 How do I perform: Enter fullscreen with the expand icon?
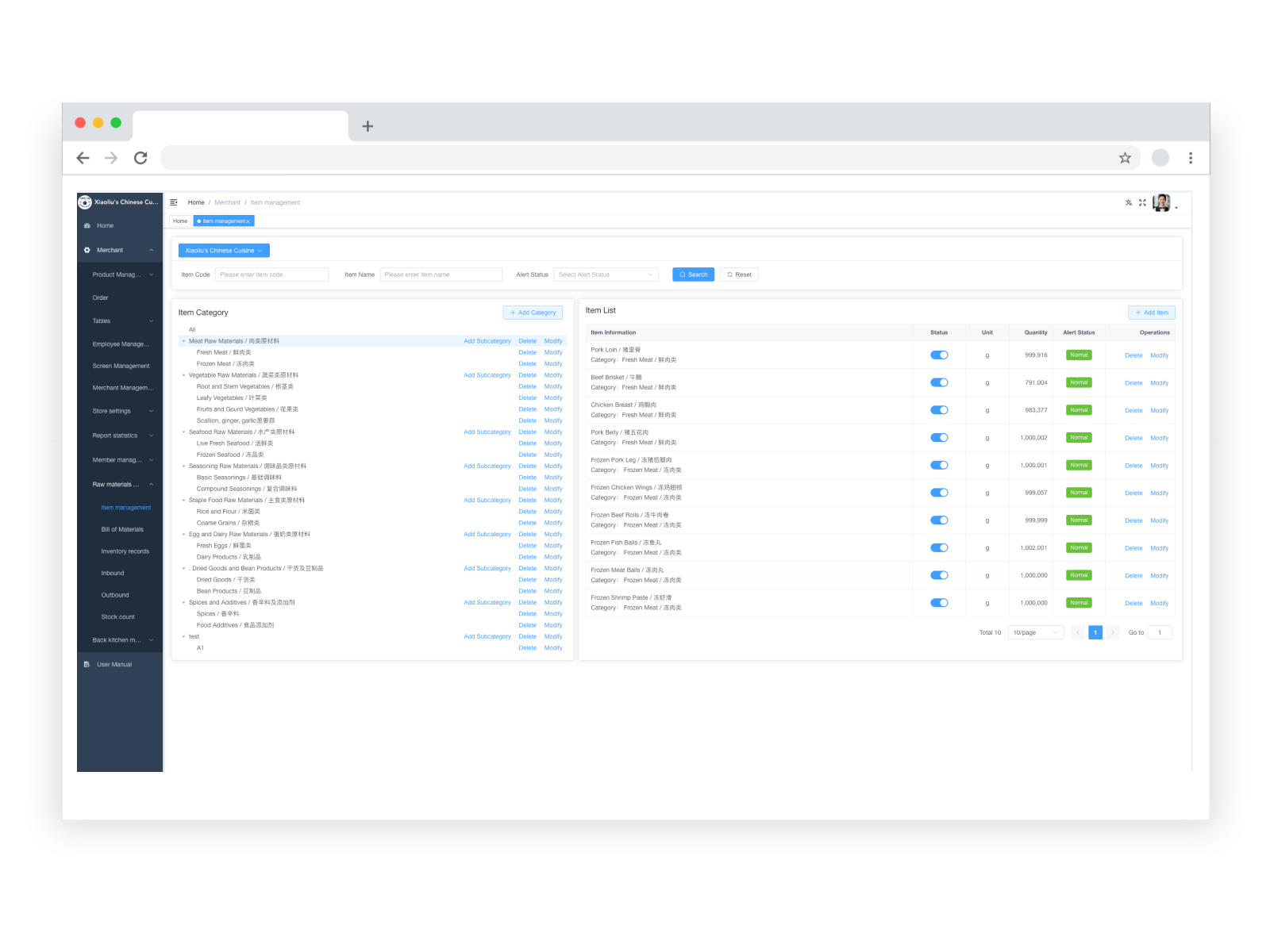pos(1142,202)
